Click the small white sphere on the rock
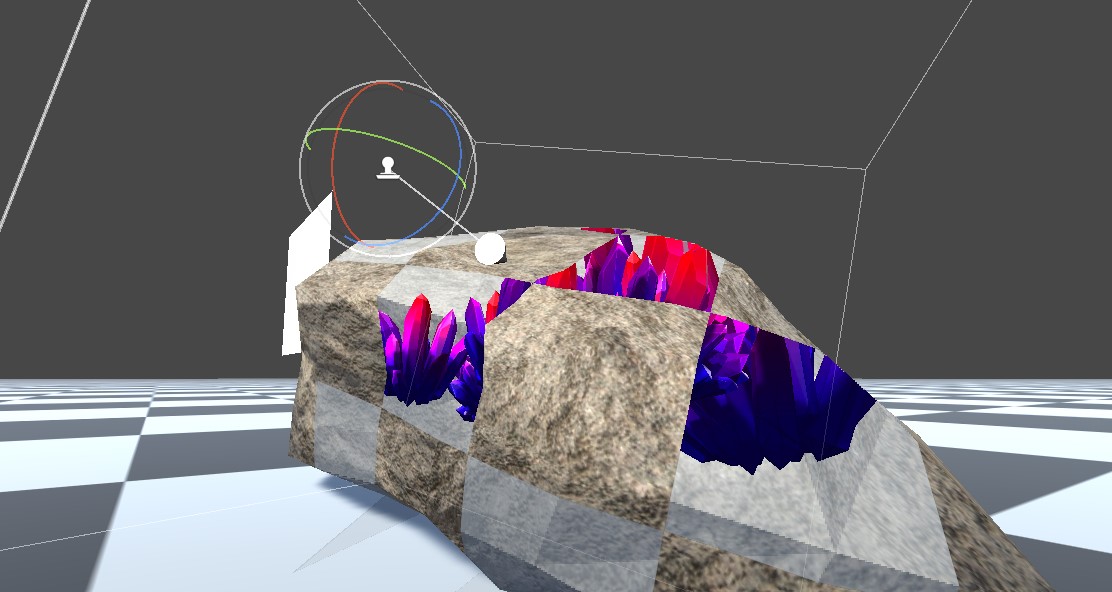The width and height of the screenshot is (1112, 592). point(488,250)
